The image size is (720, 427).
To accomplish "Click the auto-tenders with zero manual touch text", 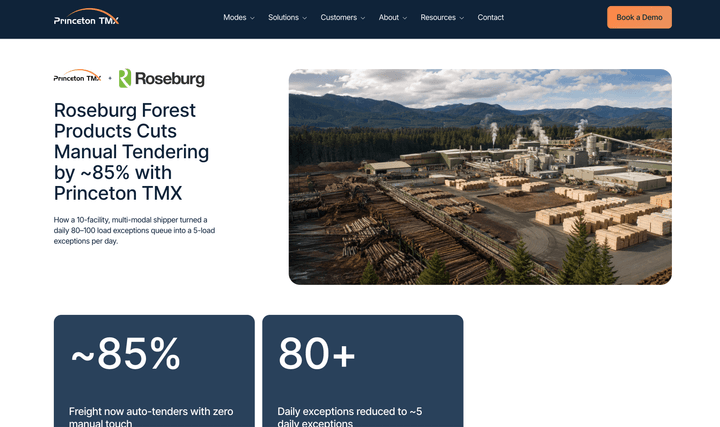I will (x=151, y=417).
